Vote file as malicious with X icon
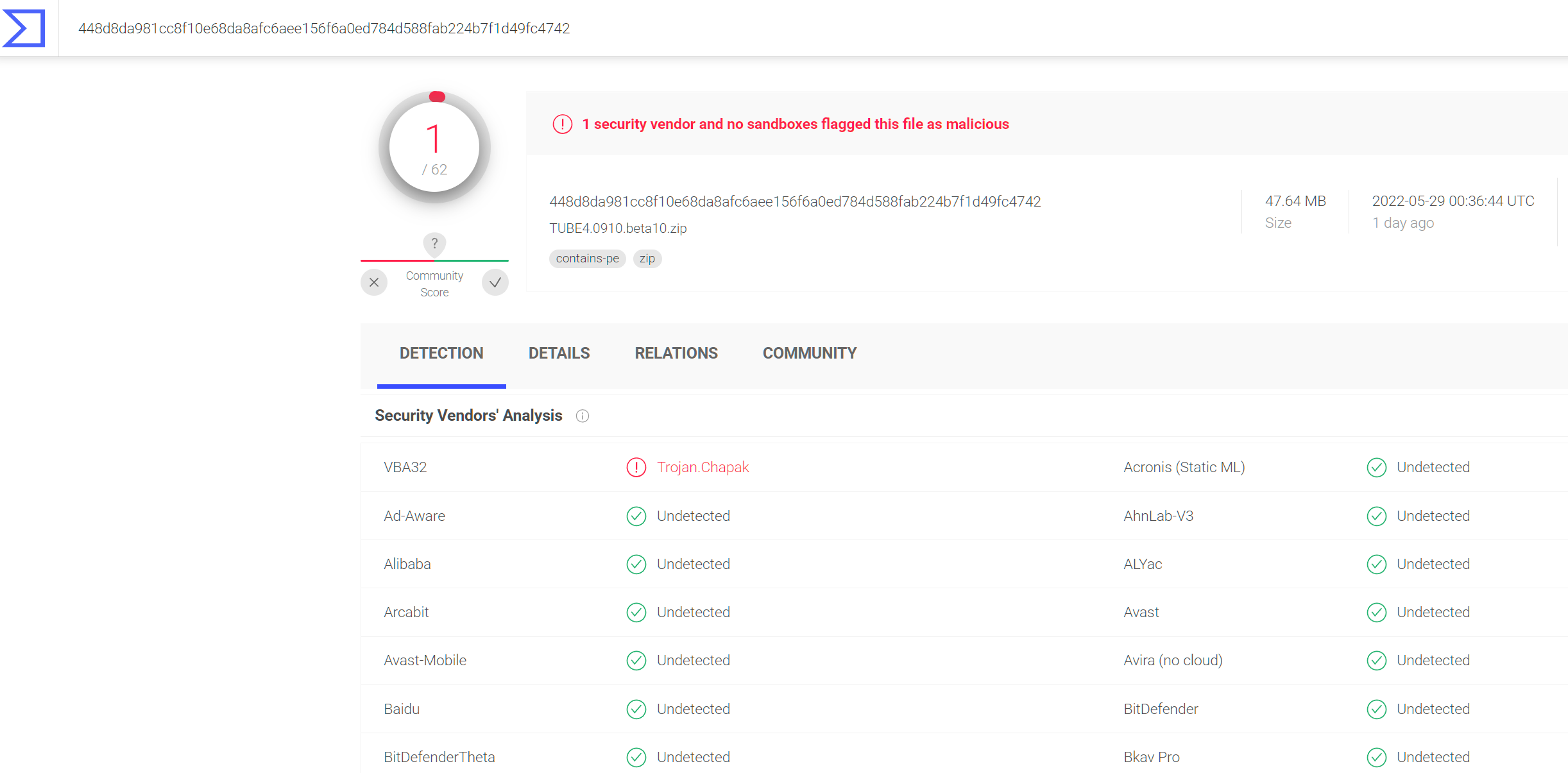The image size is (1568, 773). click(x=374, y=282)
